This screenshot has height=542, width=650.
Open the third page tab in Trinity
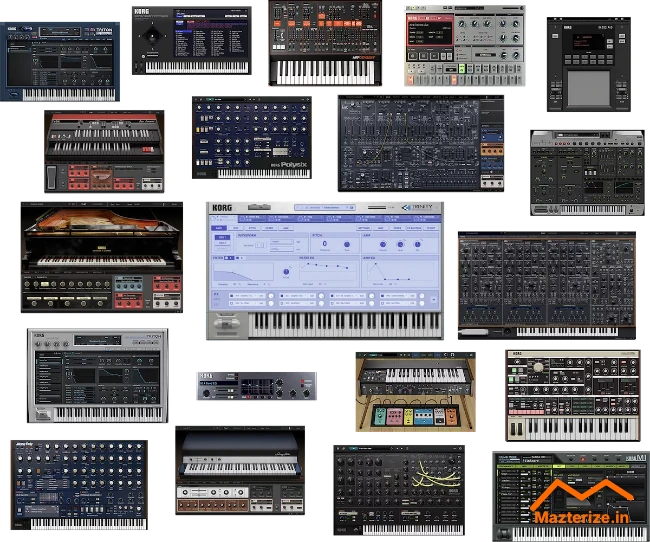coord(252,228)
